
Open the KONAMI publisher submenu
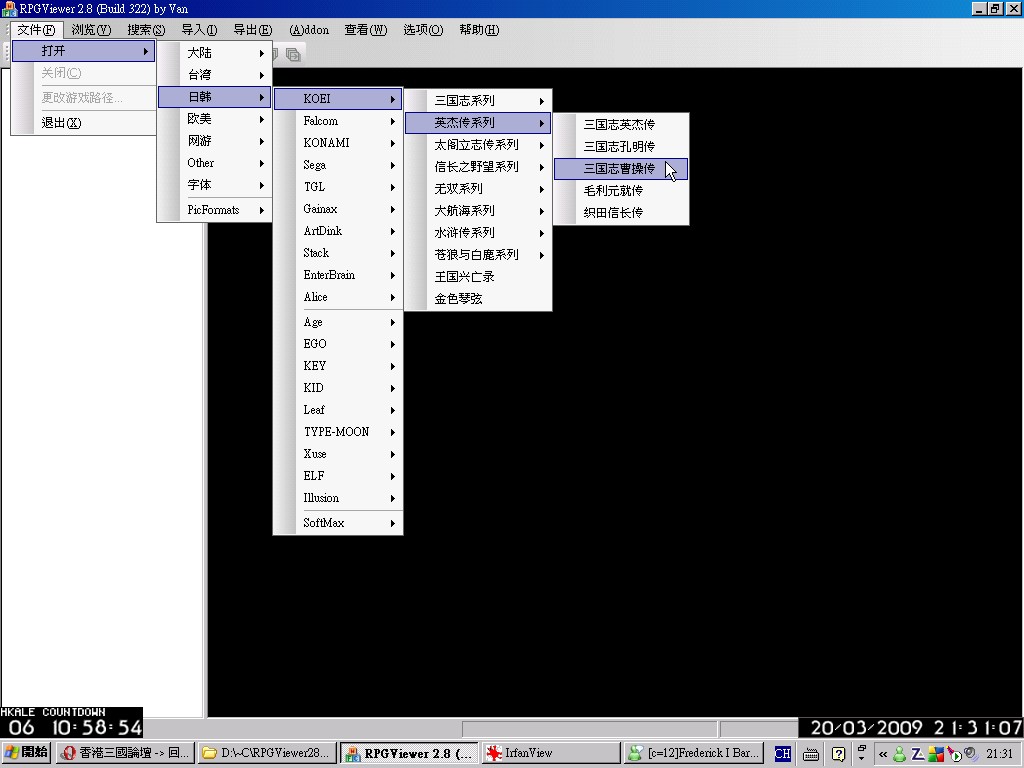[338, 143]
